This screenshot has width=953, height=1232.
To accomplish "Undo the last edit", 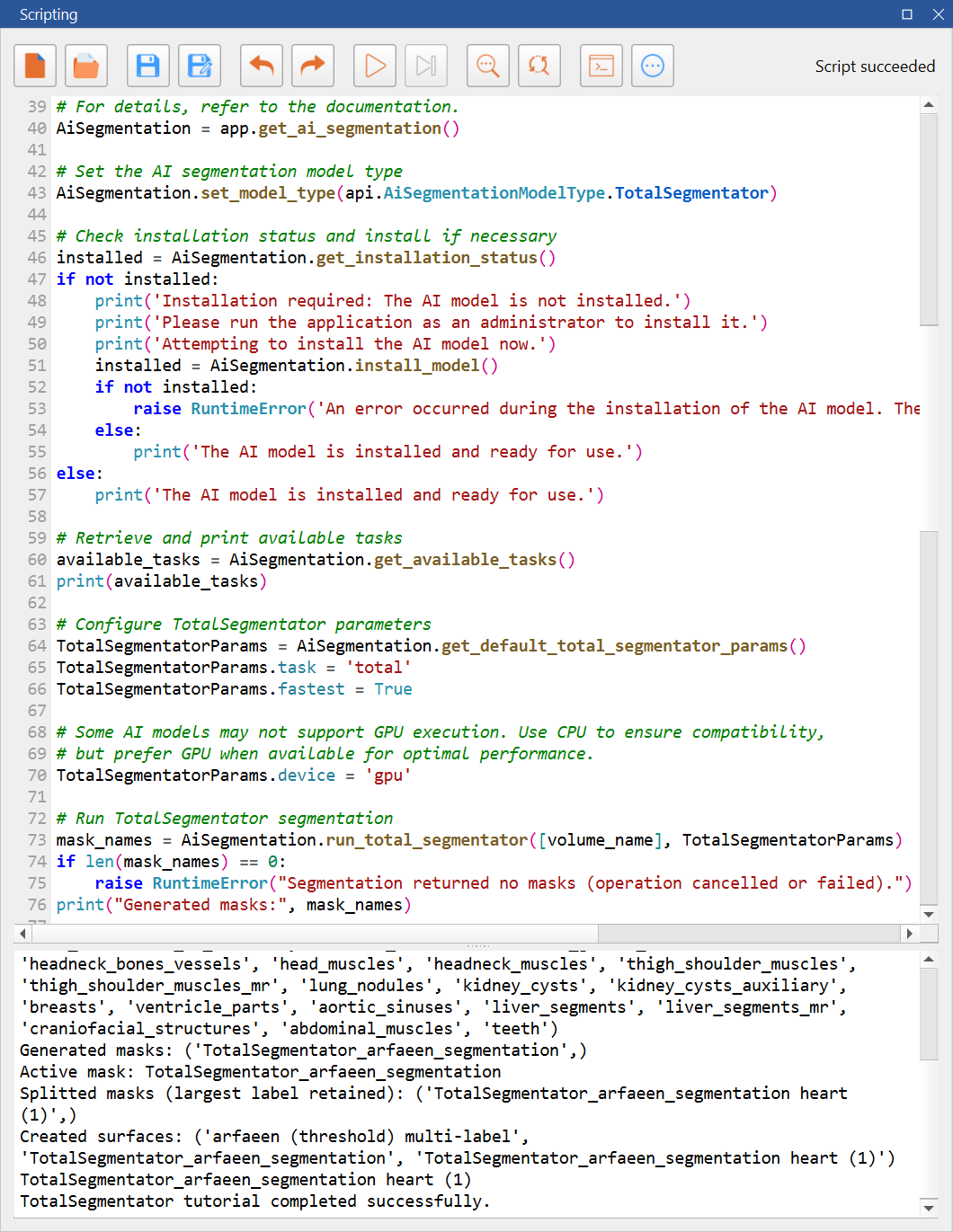I will [261, 65].
